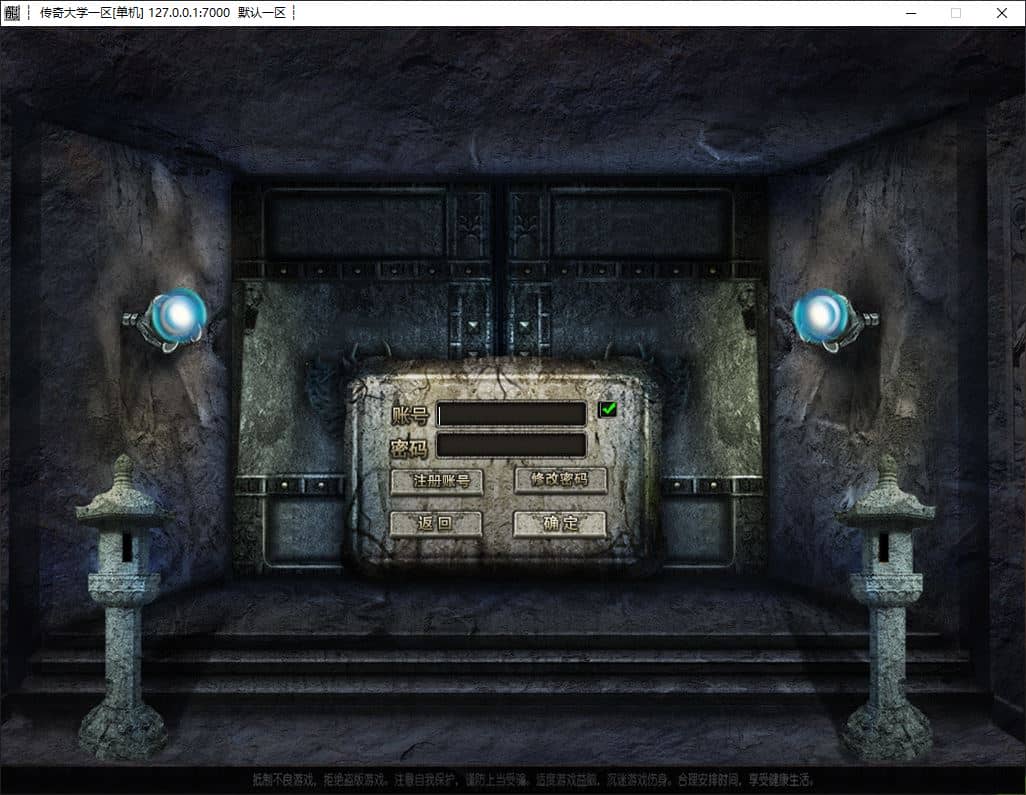Click the glowing blue orb on the right wall

pos(821,317)
